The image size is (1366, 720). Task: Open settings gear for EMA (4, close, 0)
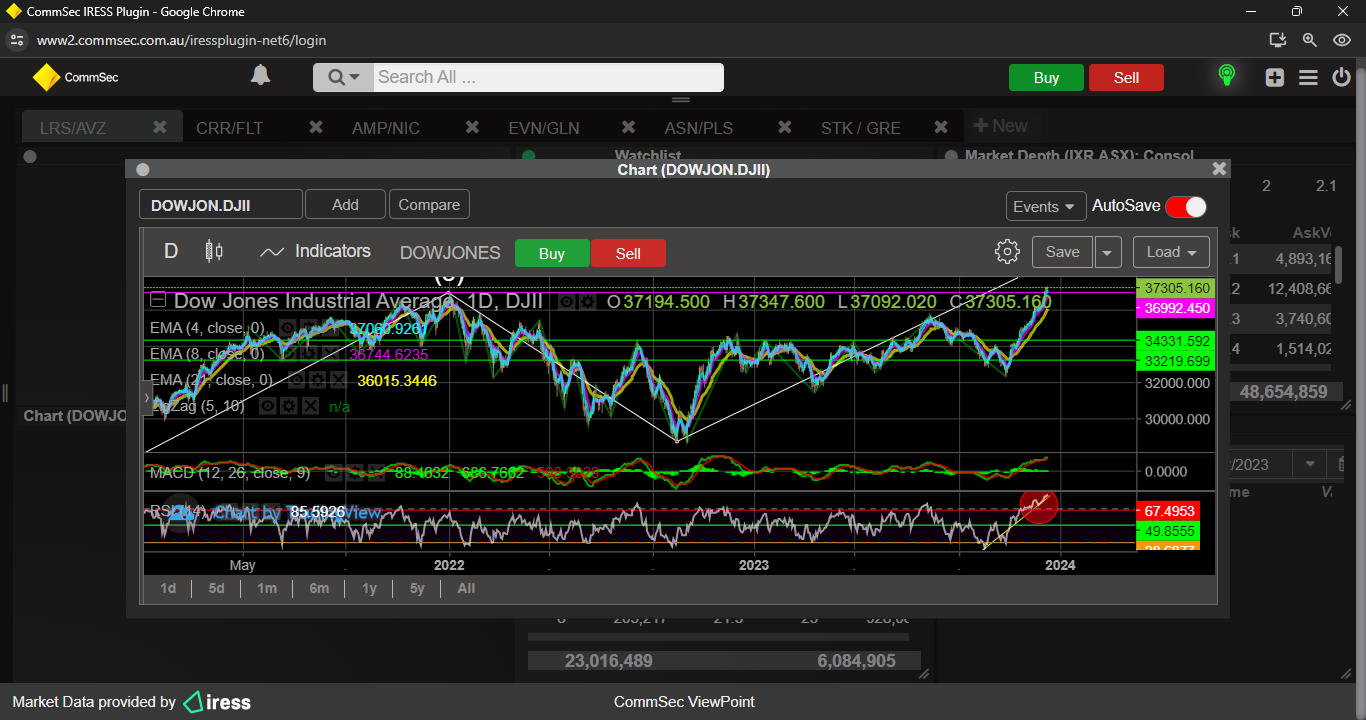(307, 328)
